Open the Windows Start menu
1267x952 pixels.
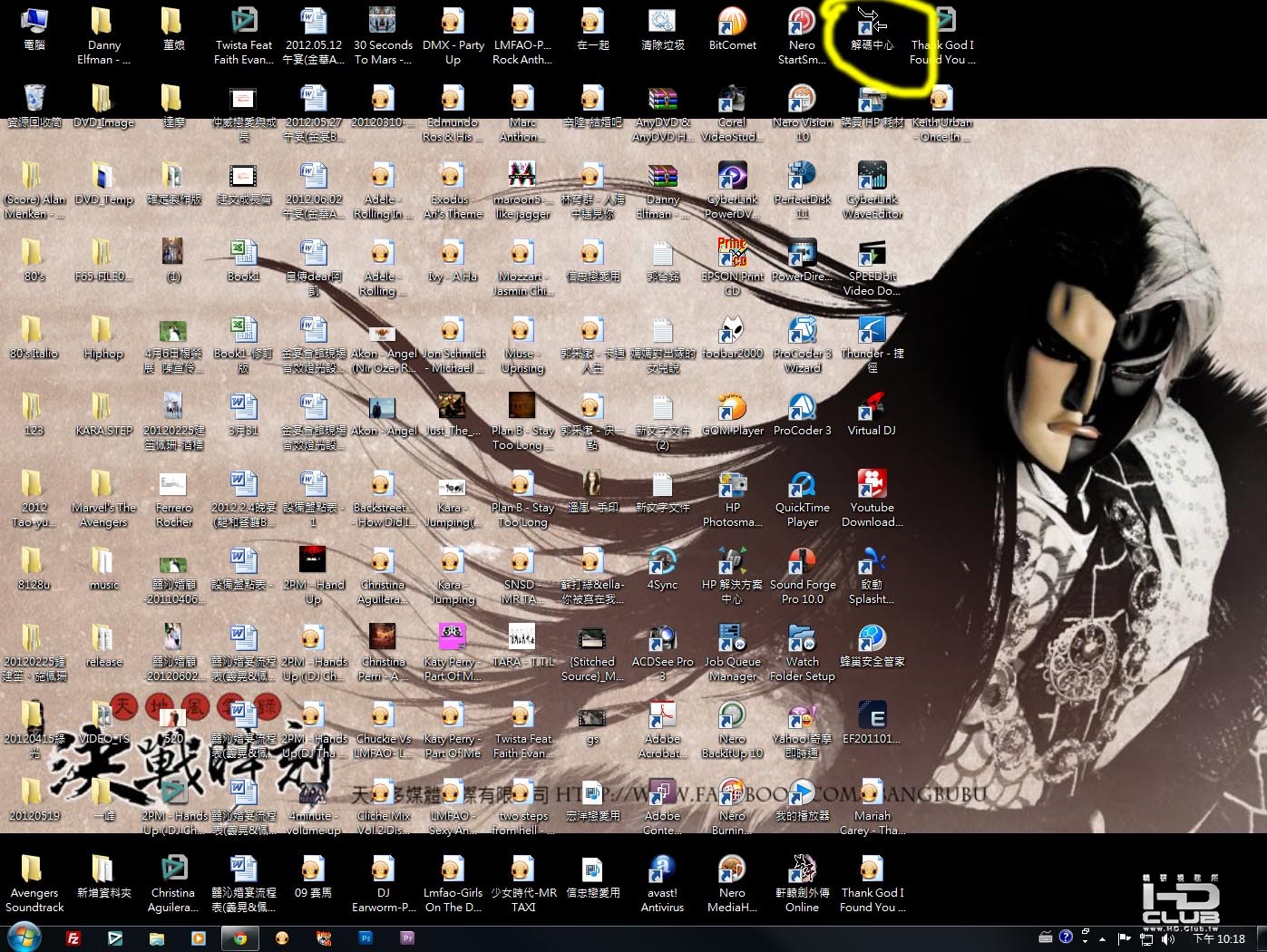click(24, 938)
